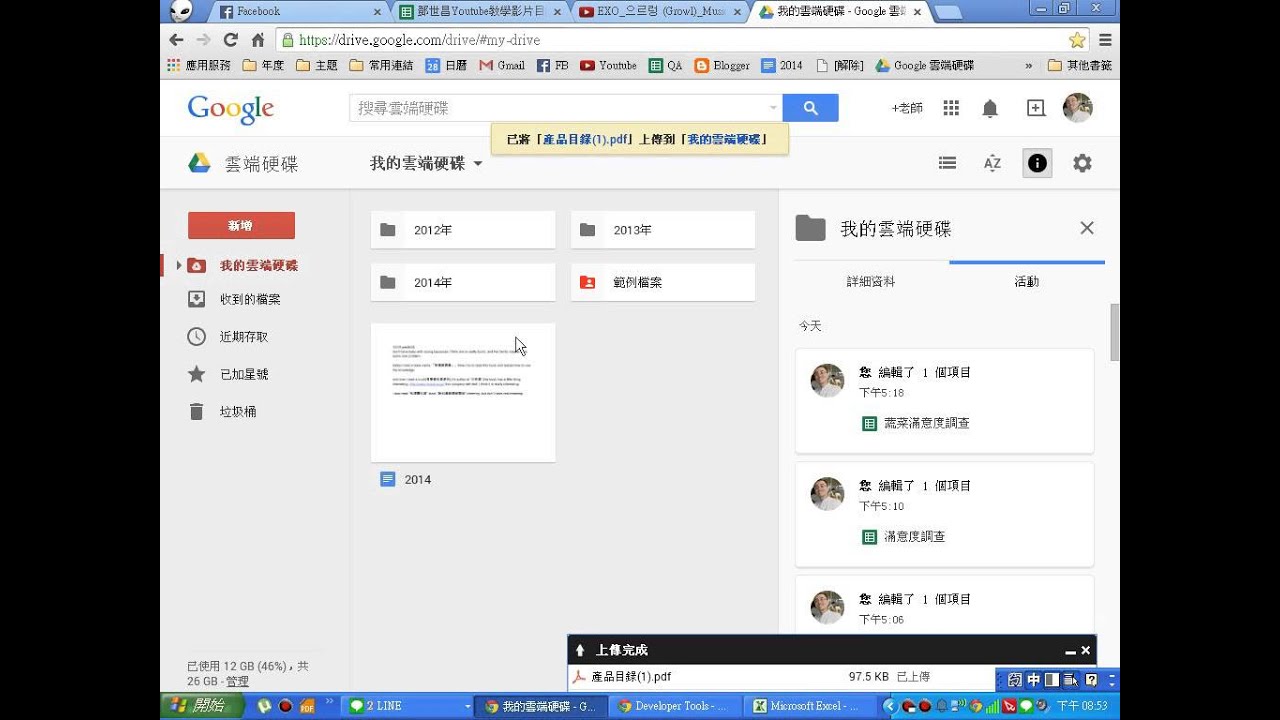Open the Chrome menu
This screenshot has height=720, width=1280.
coord(1105,40)
